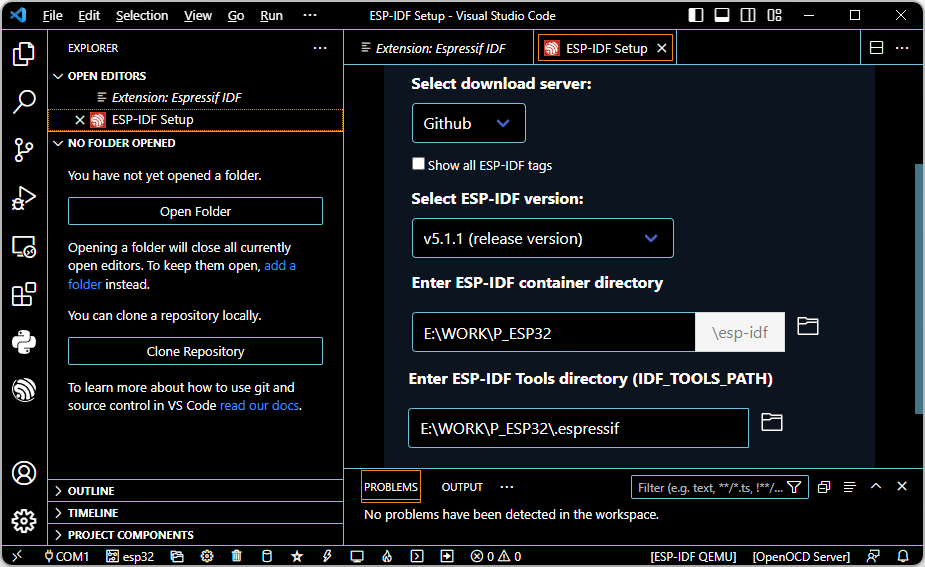Click full clean trash icon in status bar
Viewport: 925px width, 567px height.
click(x=237, y=556)
